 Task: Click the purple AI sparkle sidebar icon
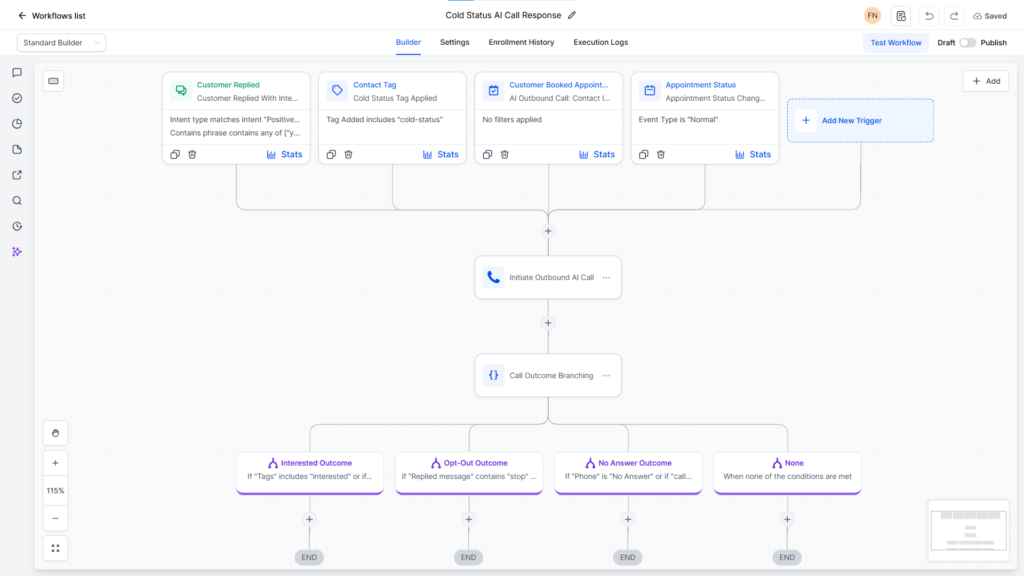[17, 251]
